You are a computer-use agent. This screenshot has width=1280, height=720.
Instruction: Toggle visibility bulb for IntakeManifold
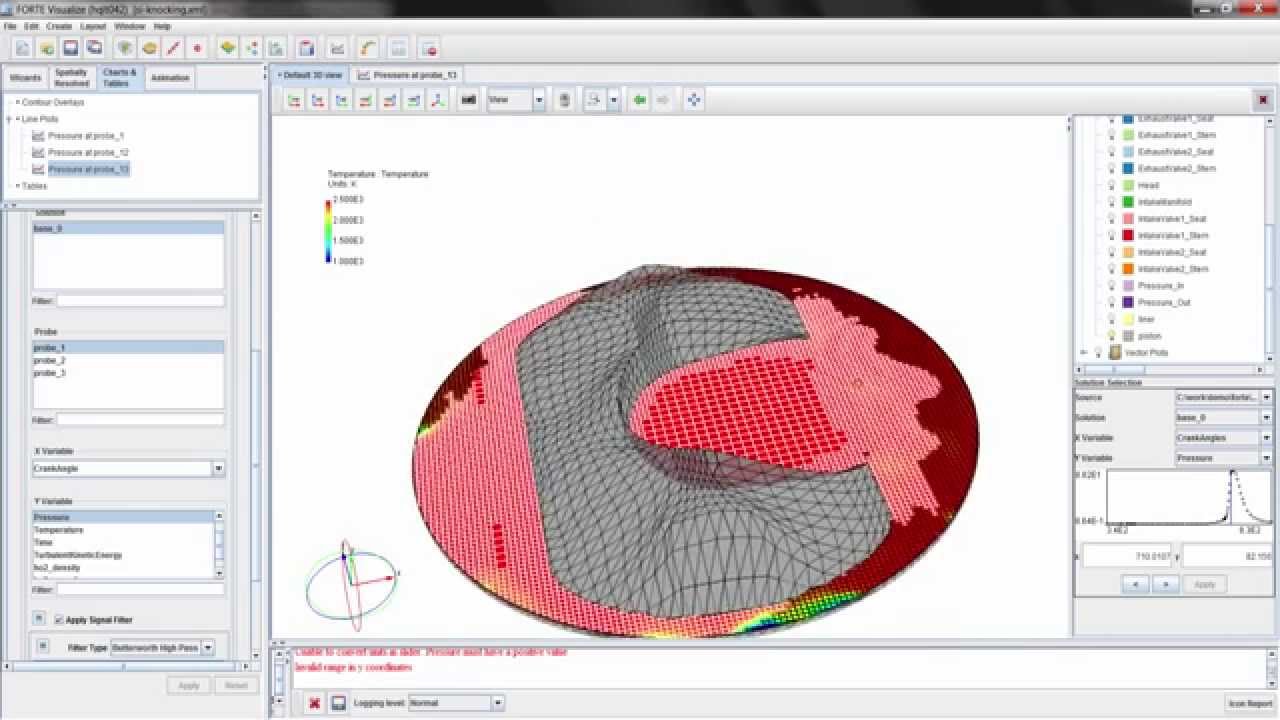pos(1111,202)
